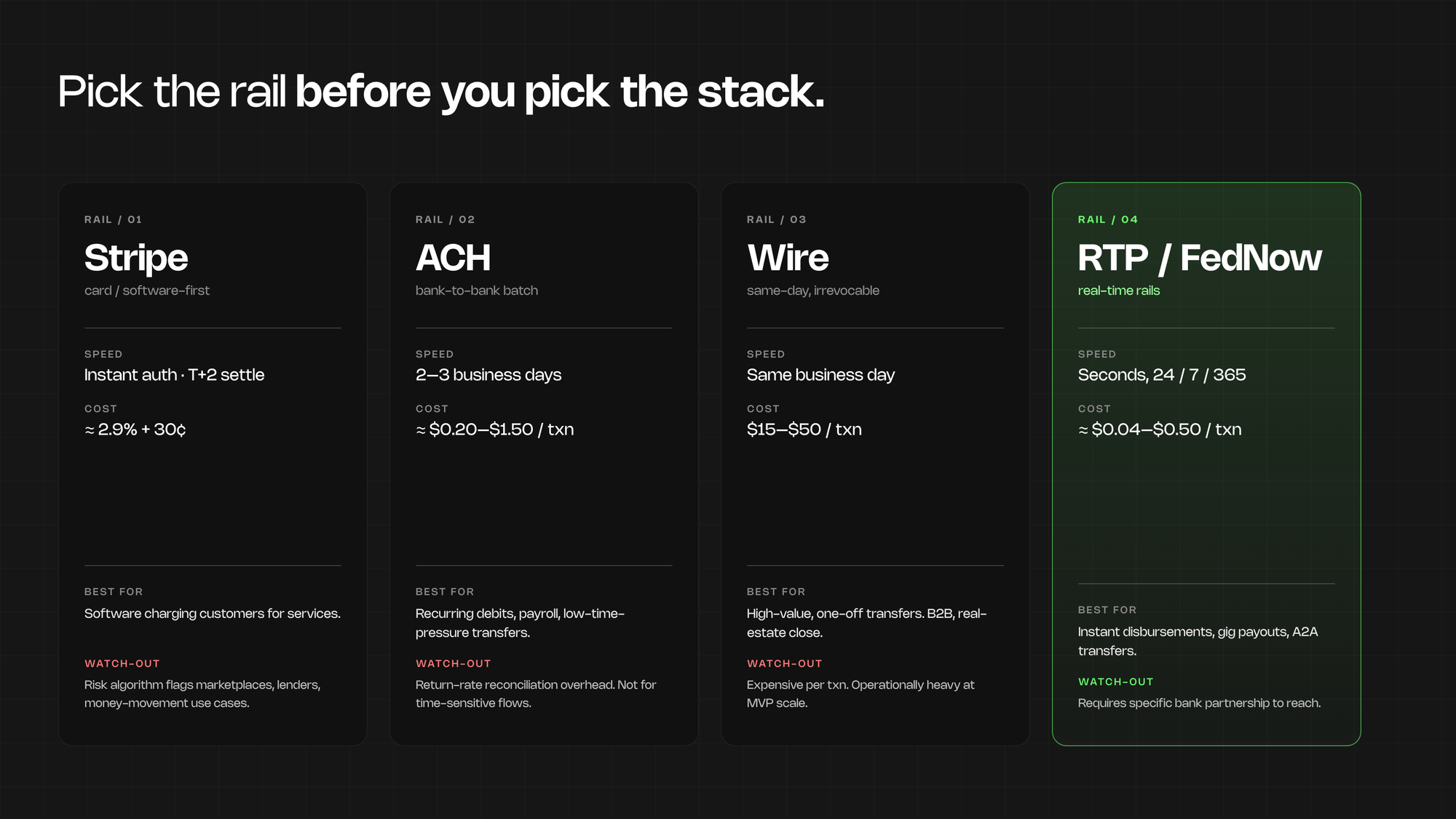This screenshot has width=1456, height=819.
Task: Click the '≈ 2.9% + 30¢' cost
Action: pyautogui.click(x=135, y=430)
